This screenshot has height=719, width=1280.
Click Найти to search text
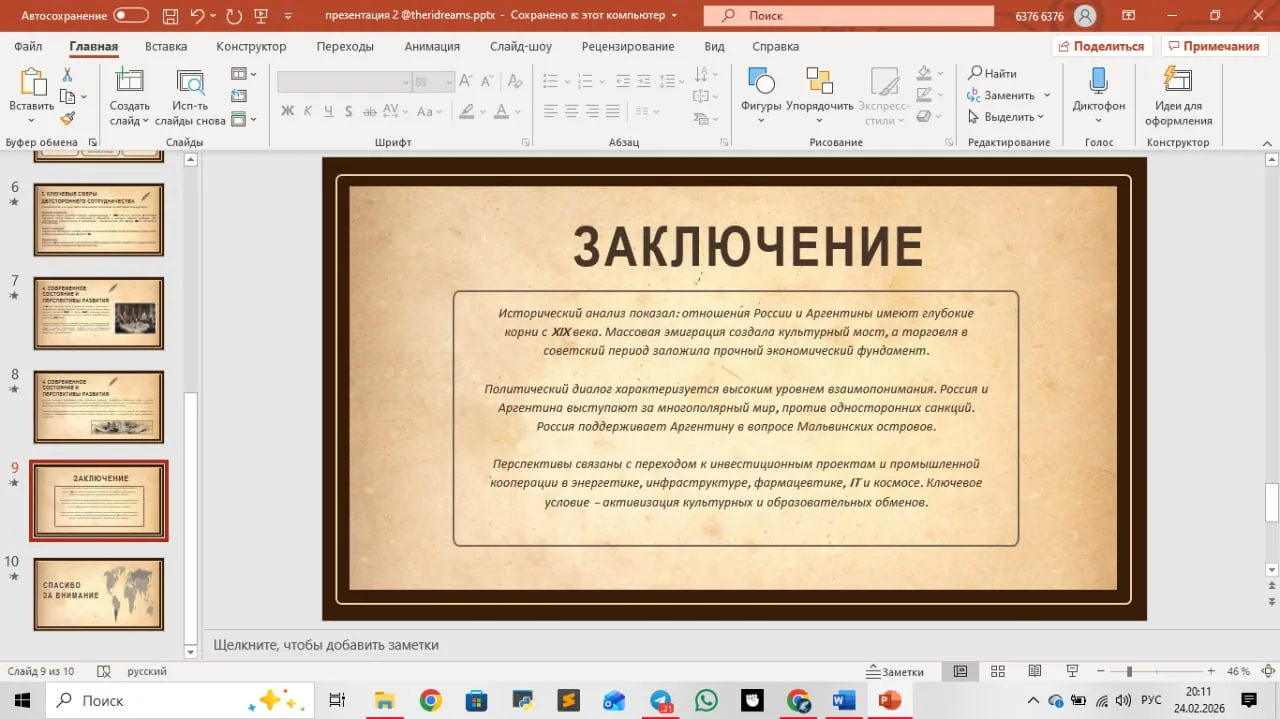click(992, 74)
